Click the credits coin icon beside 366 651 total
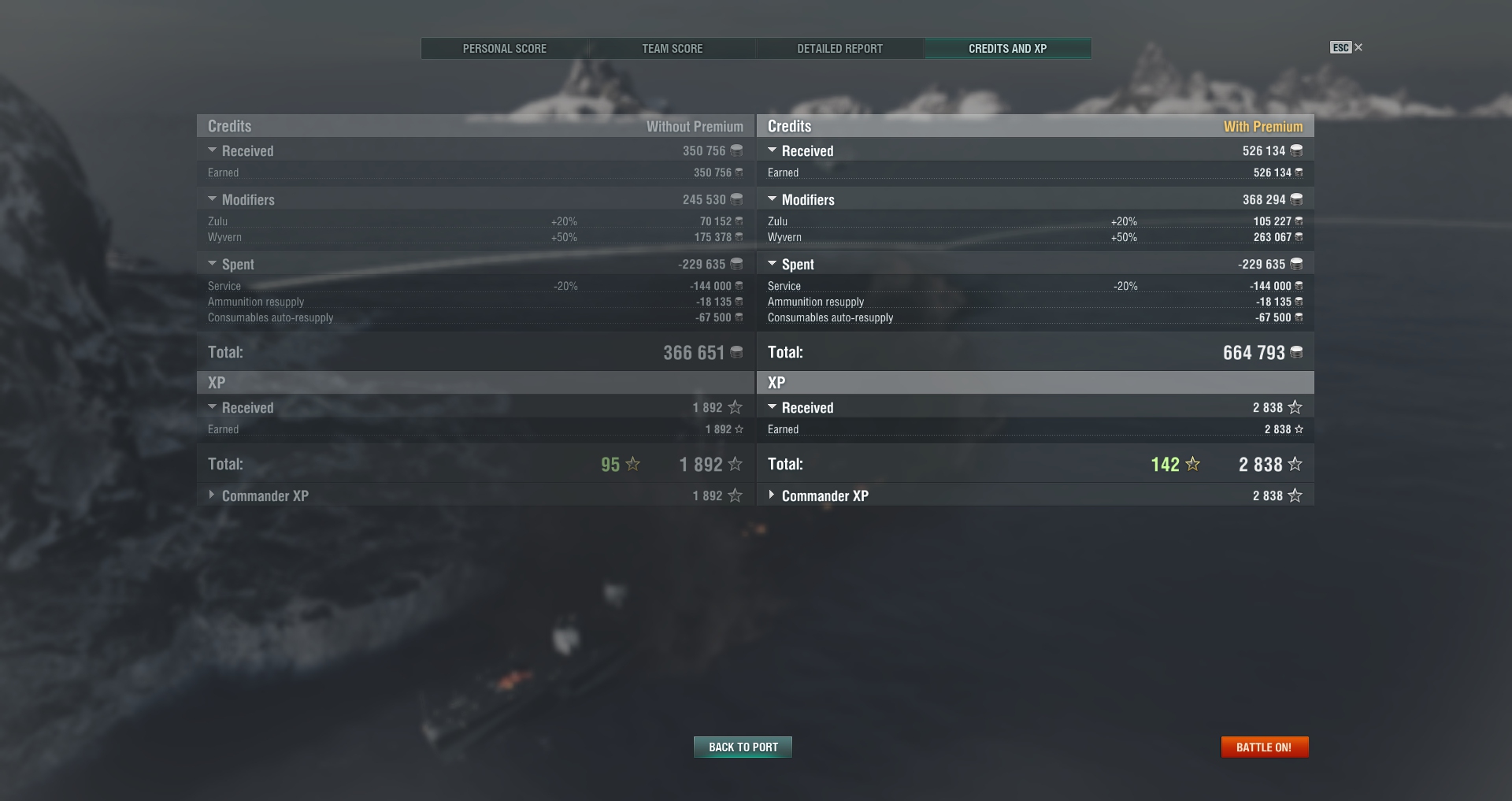This screenshot has height=801, width=1512. (x=736, y=352)
